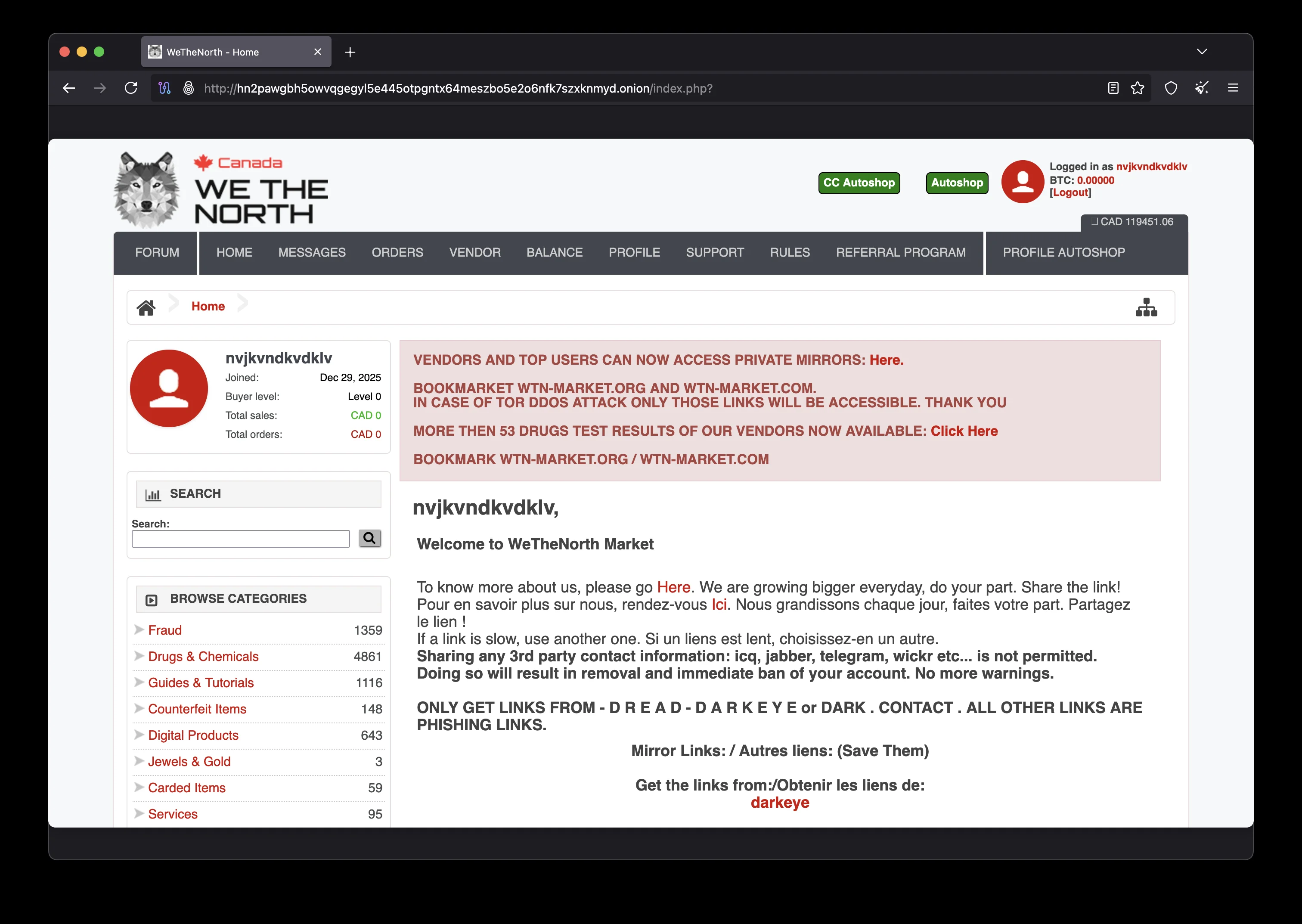Expand the Fraud category arrow
This screenshot has width=1302, height=924.
(138, 630)
